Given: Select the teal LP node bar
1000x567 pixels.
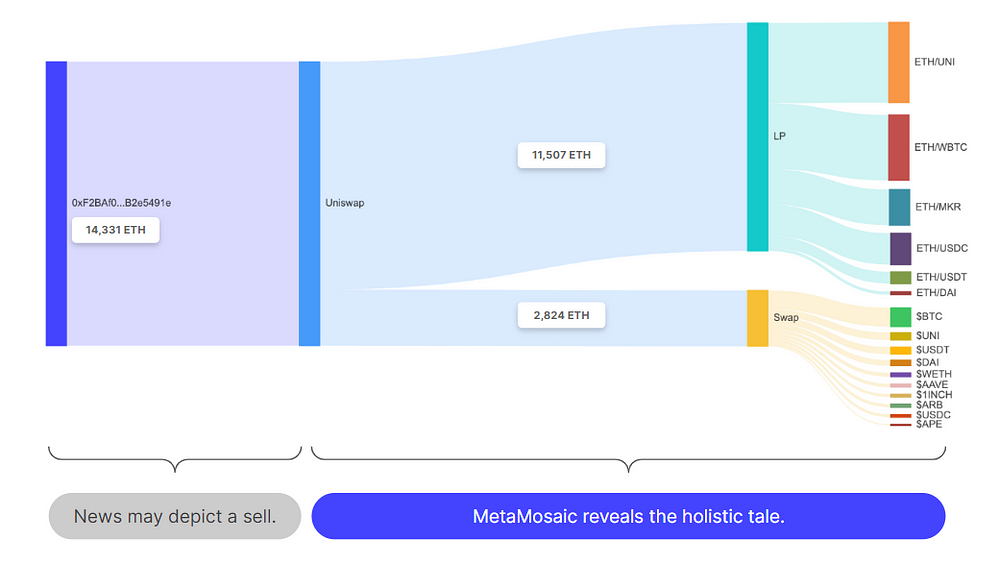Looking at the screenshot, I should click(x=757, y=136).
